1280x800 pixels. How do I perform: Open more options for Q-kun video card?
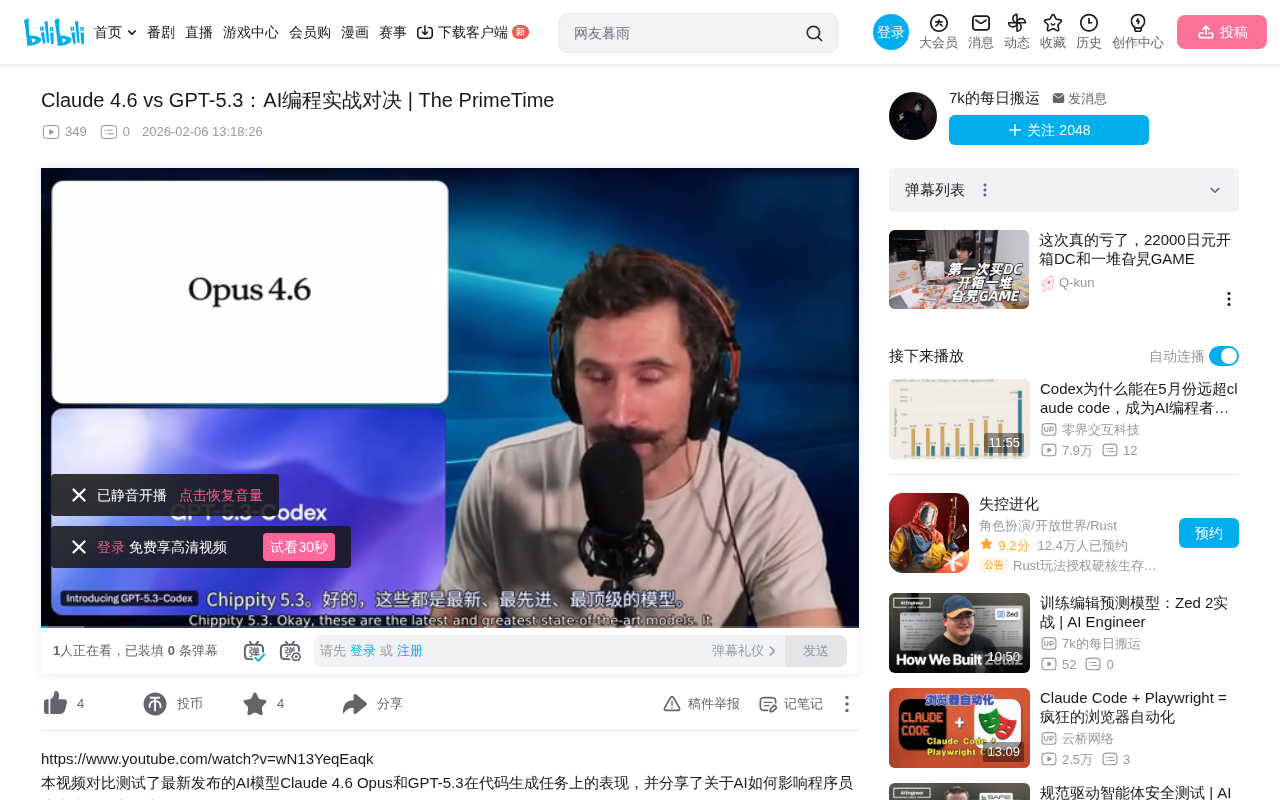tap(1229, 299)
